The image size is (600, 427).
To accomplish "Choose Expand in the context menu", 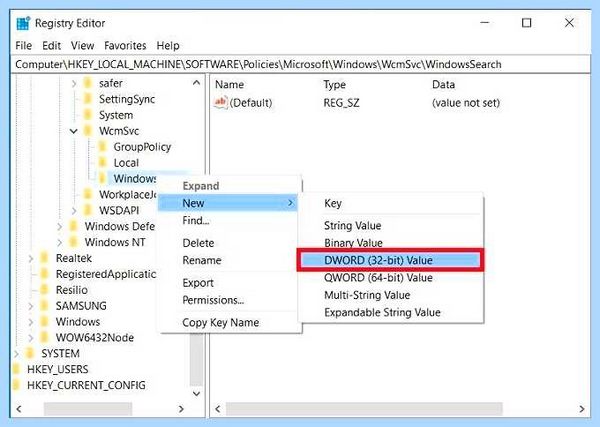I will point(228,186).
